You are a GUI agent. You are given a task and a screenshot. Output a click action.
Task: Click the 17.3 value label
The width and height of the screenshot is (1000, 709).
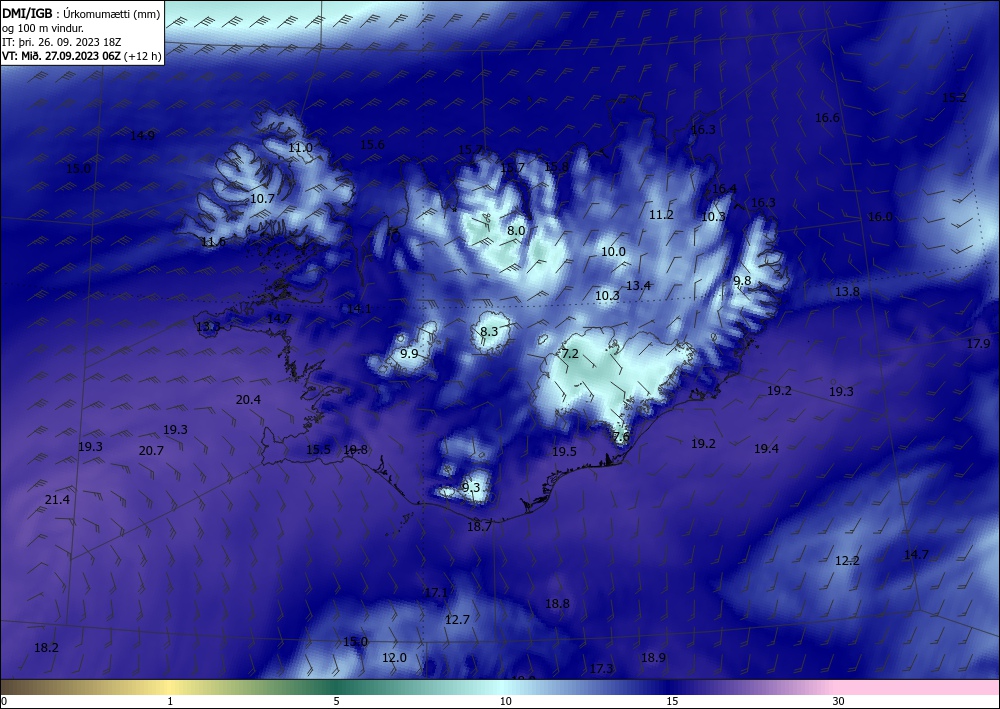(x=601, y=668)
